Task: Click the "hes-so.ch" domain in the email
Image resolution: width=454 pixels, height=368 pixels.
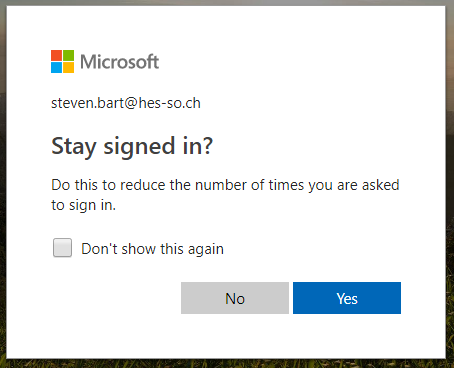Action: (x=170, y=103)
